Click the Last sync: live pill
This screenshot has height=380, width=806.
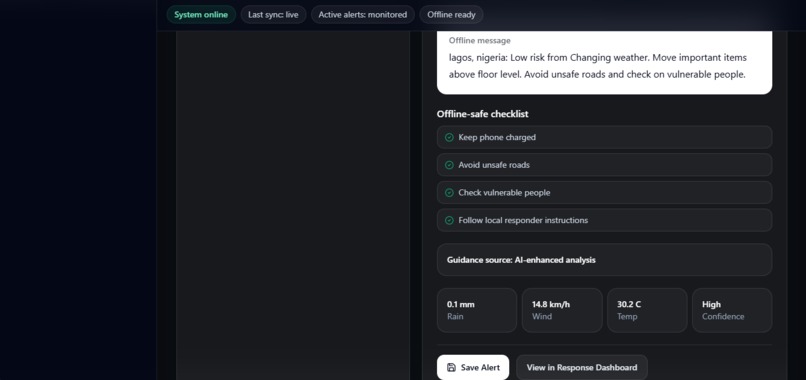coord(273,14)
